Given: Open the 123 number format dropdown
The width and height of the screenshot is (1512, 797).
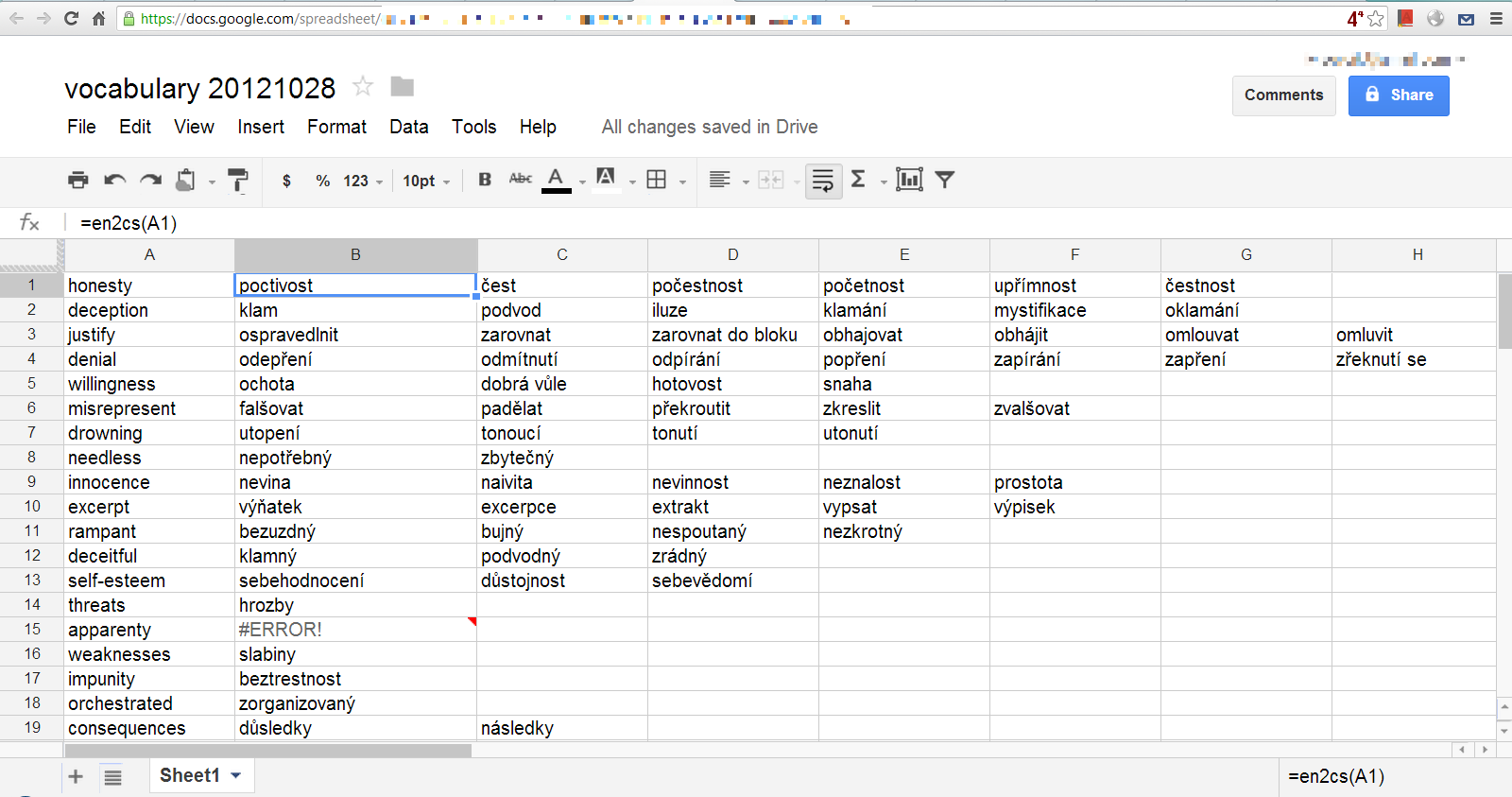Looking at the screenshot, I should click(x=363, y=181).
